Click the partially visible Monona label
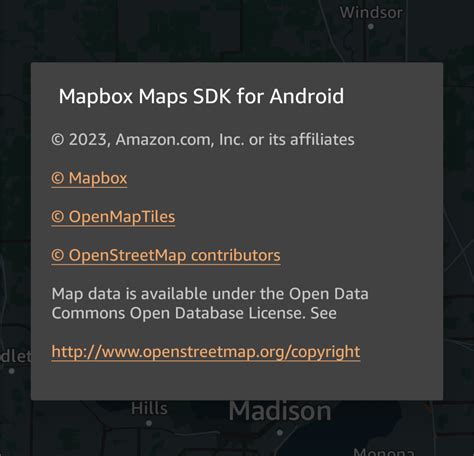The image size is (474, 456). [x=384, y=452]
